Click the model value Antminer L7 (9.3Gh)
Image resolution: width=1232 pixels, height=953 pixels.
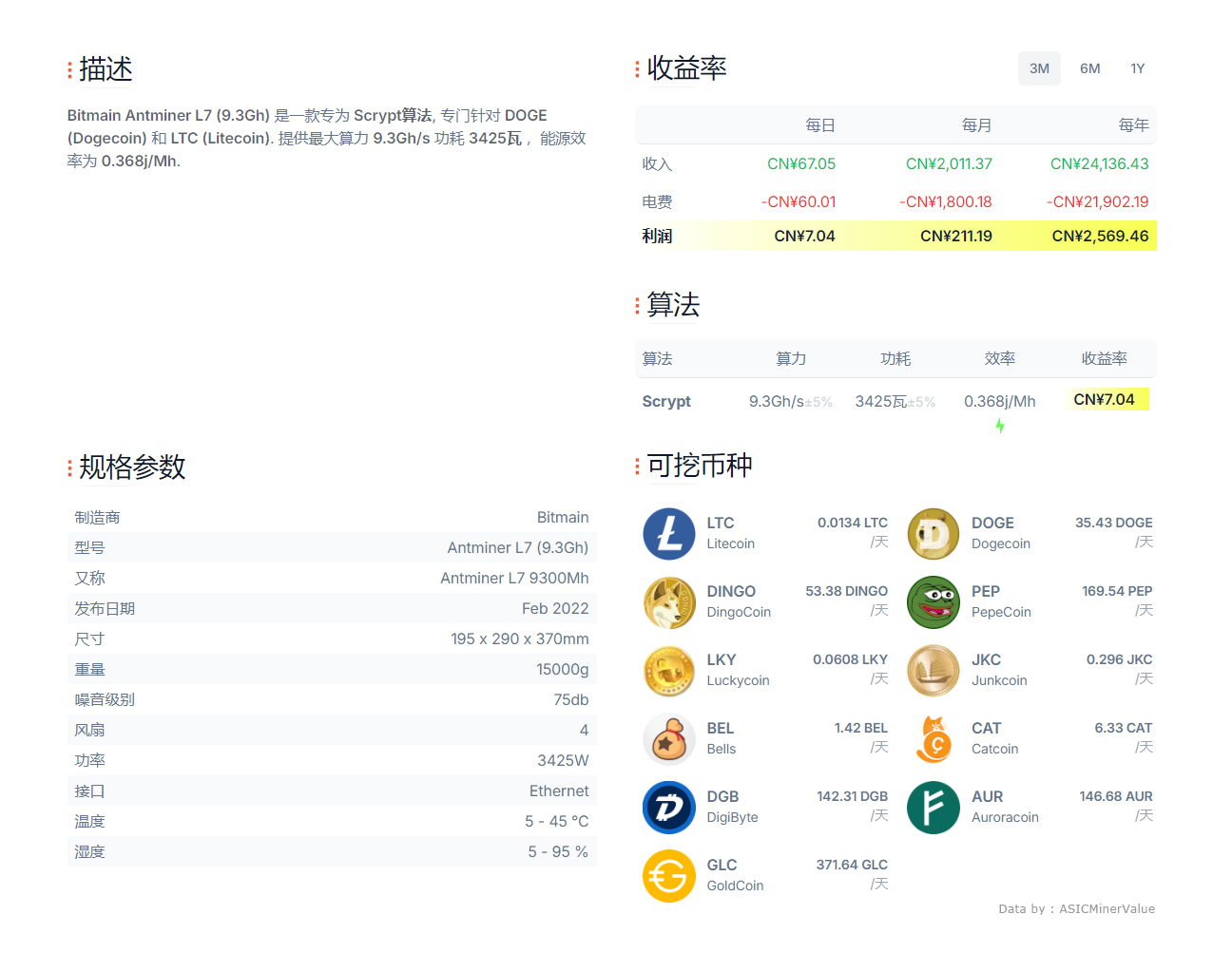click(518, 547)
